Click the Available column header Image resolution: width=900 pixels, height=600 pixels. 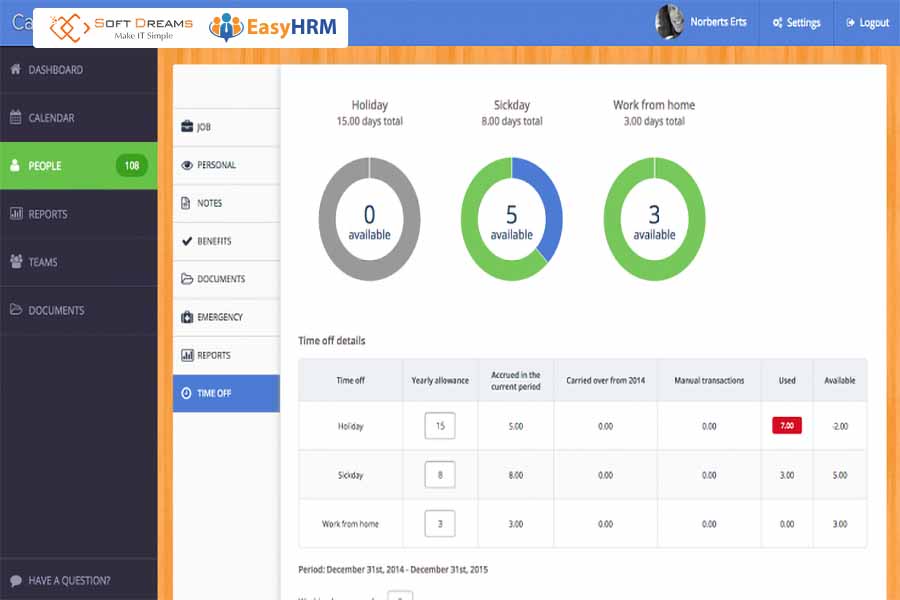pos(840,380)
